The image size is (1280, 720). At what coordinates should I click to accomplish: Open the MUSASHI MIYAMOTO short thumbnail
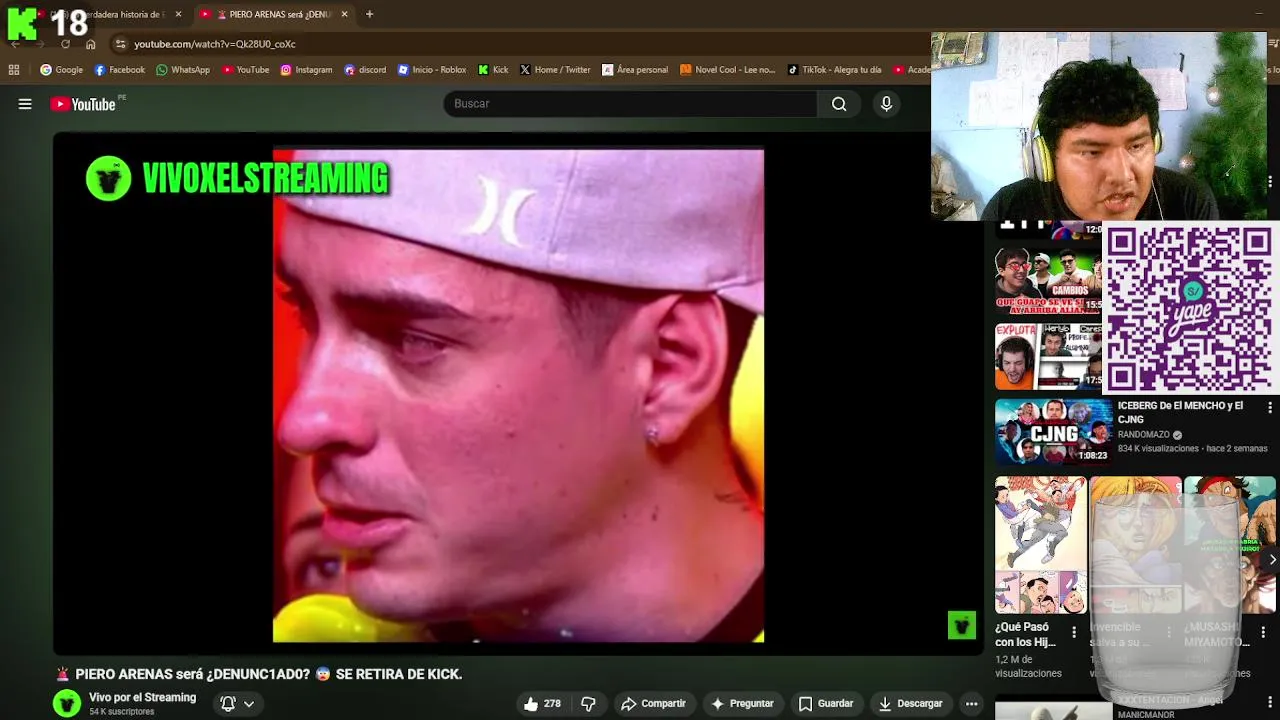[1229, 545]
